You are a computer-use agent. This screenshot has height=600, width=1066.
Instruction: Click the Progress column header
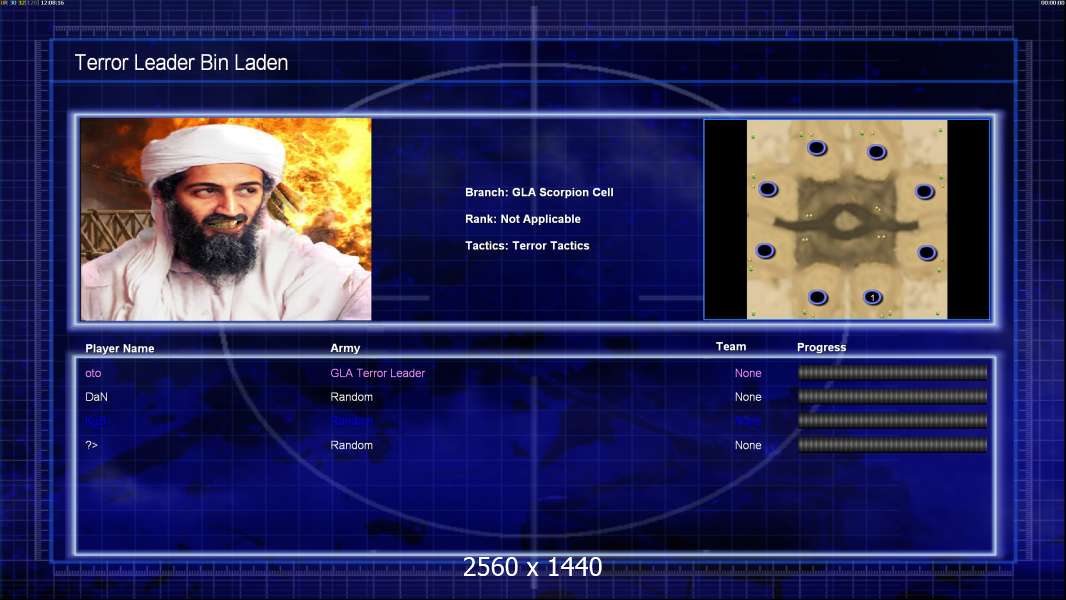(x=821, y=347)
